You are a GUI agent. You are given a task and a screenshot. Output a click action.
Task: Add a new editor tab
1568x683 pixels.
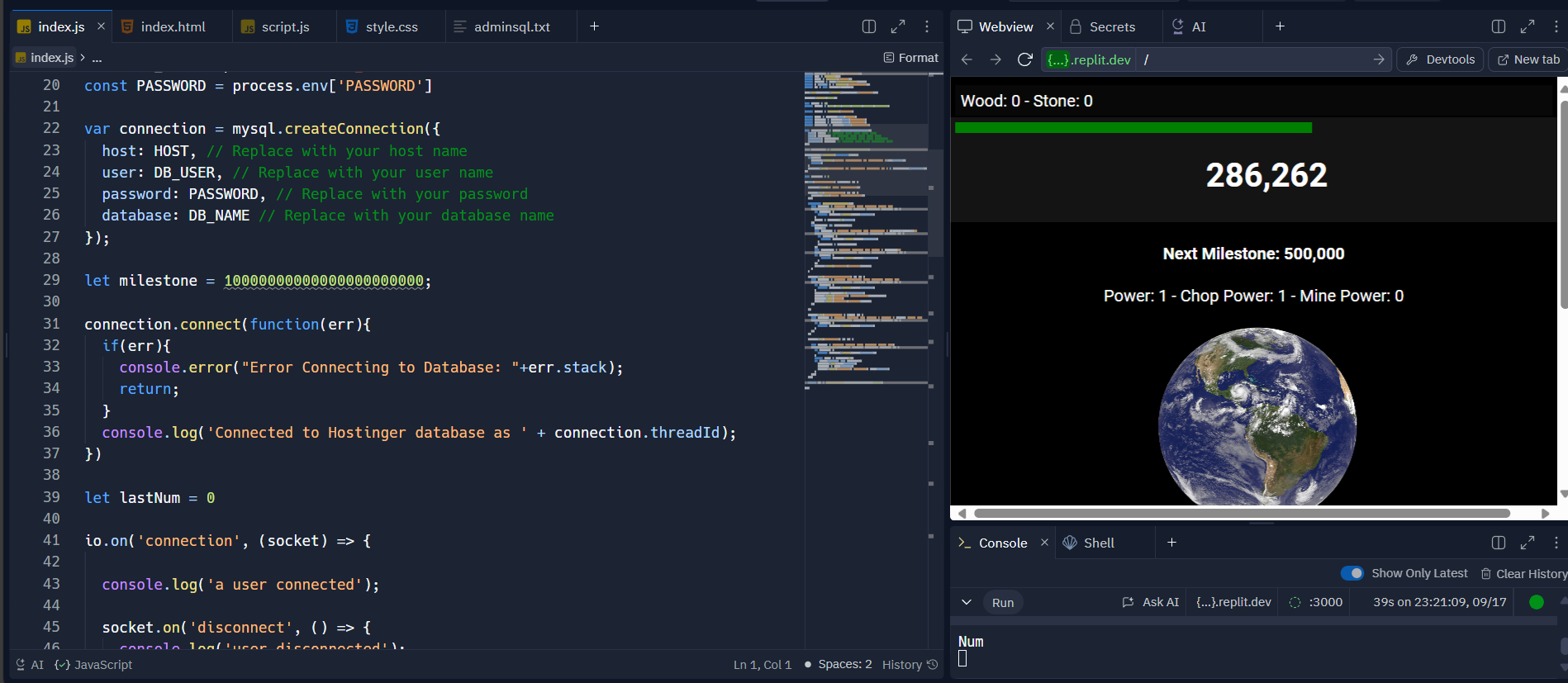pos(594,26)
